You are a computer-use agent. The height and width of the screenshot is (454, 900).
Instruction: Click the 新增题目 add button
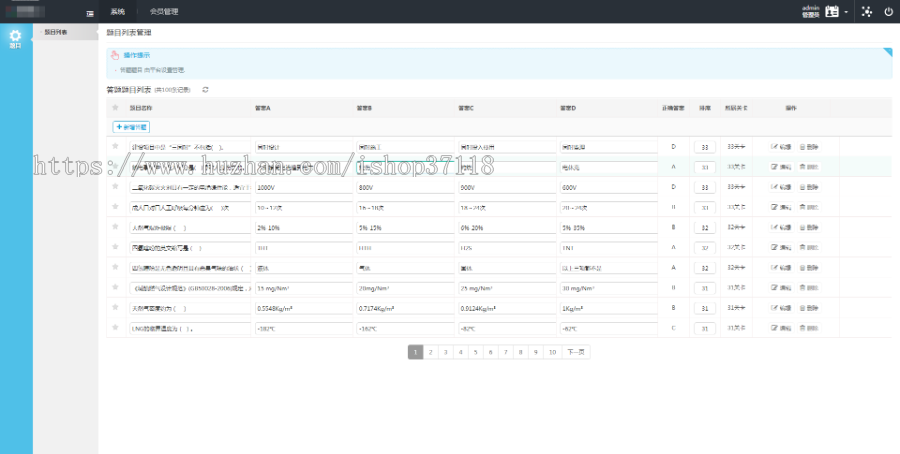131,127
